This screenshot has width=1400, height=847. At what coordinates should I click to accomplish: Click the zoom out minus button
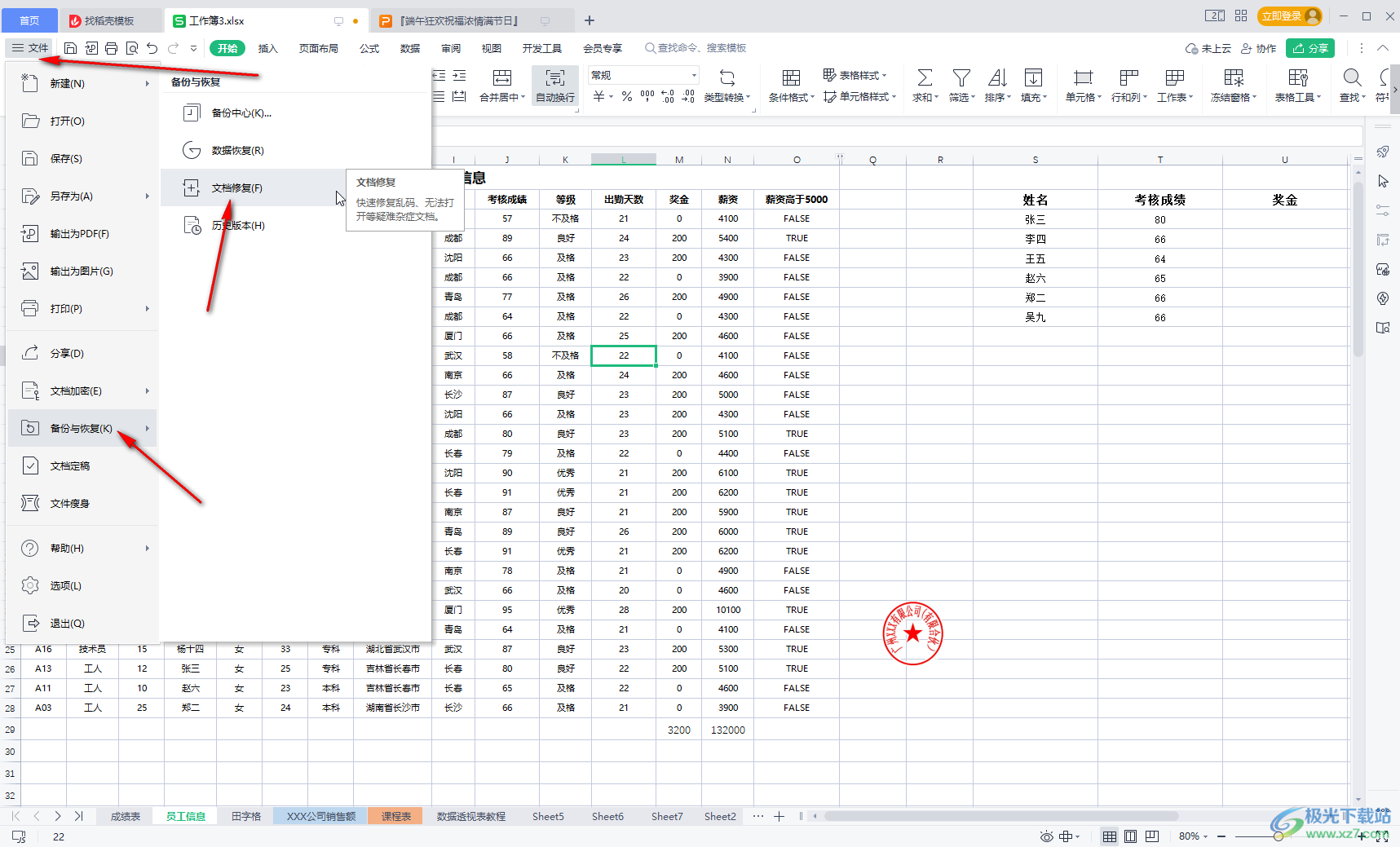pos(1221,836)
